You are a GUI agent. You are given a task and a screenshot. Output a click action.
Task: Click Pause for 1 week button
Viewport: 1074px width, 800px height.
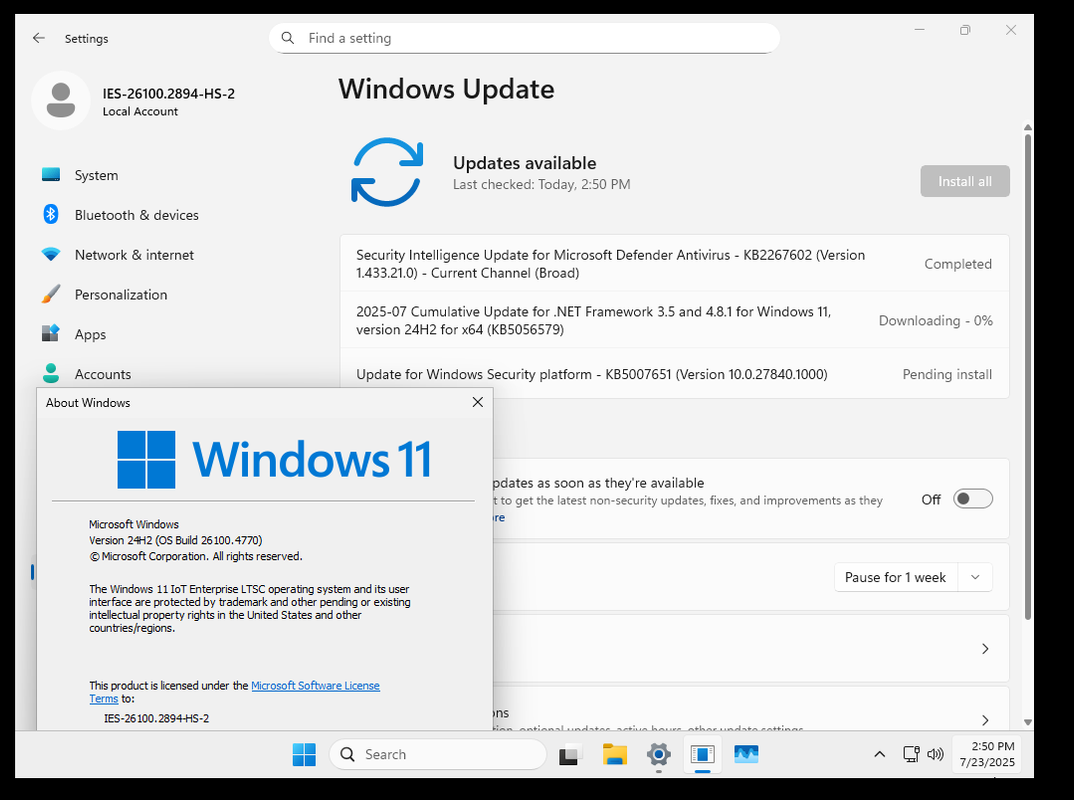click(x=895, y=577)
